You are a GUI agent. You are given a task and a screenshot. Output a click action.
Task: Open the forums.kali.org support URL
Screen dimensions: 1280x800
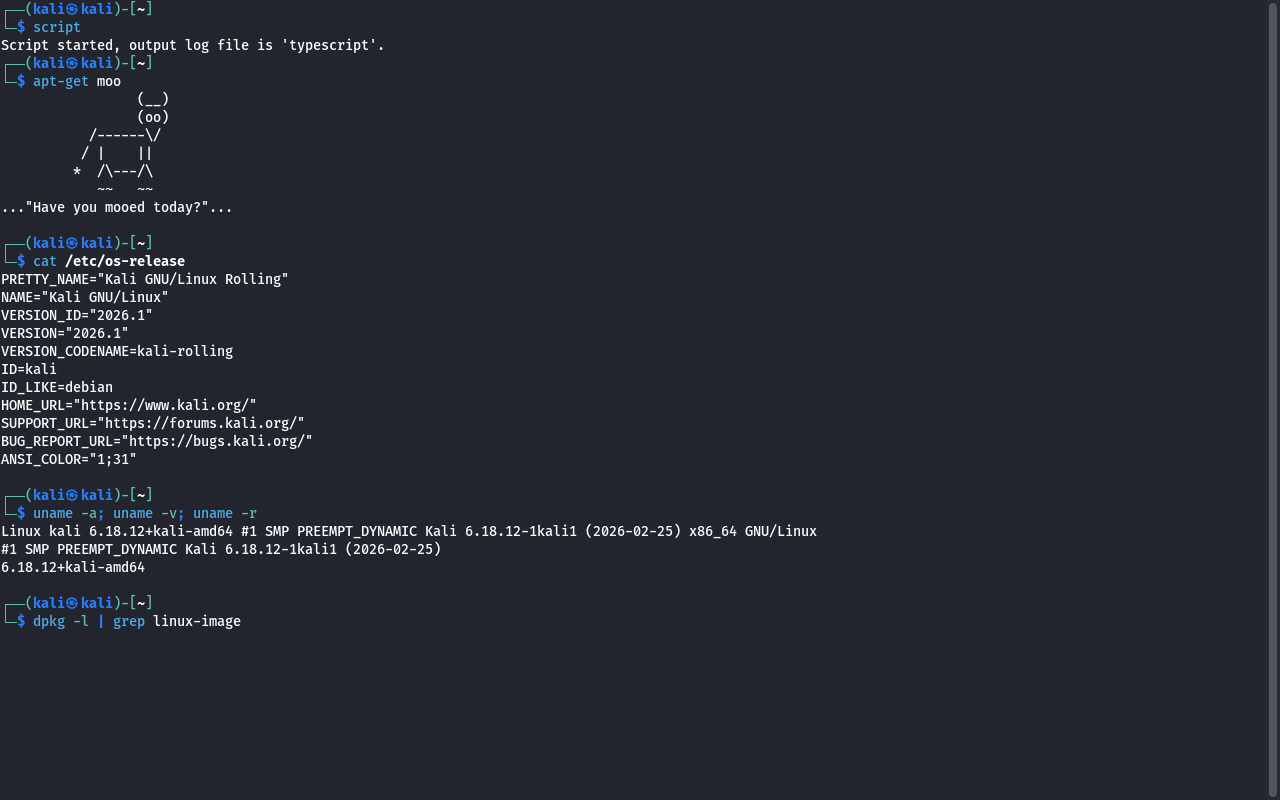point(200,423)
